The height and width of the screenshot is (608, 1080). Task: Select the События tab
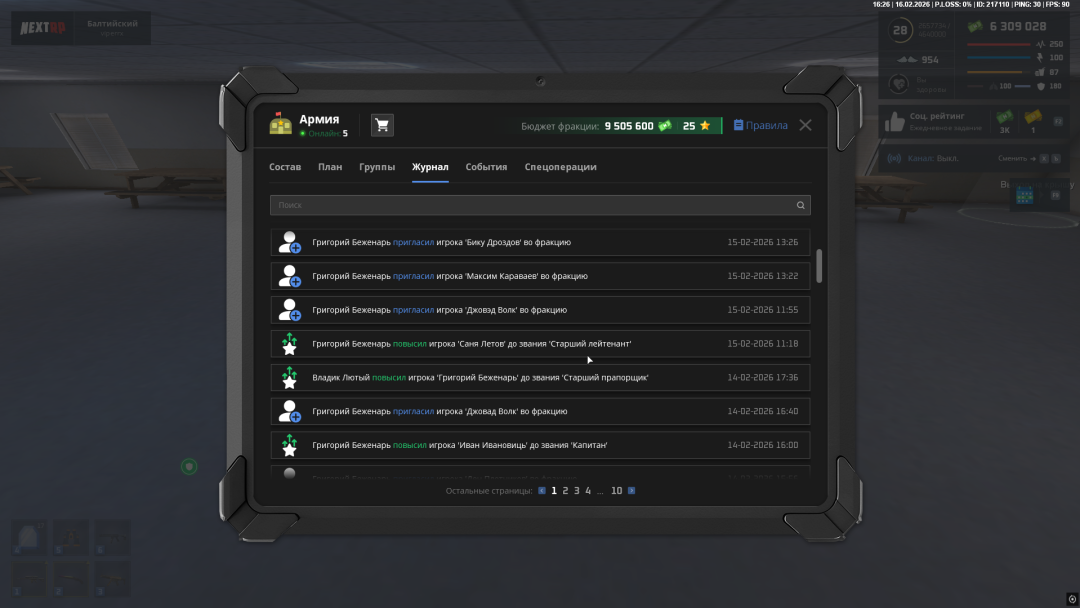coord(486,167)
